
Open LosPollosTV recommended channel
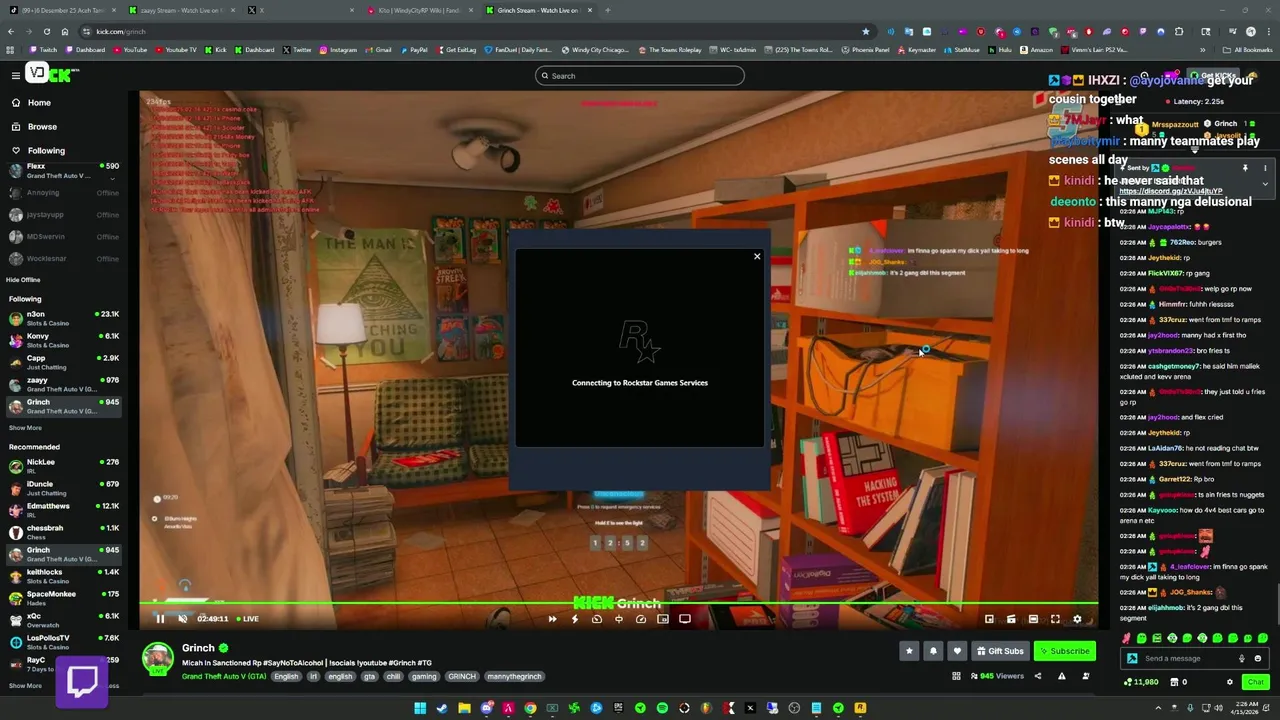point(62,642)
